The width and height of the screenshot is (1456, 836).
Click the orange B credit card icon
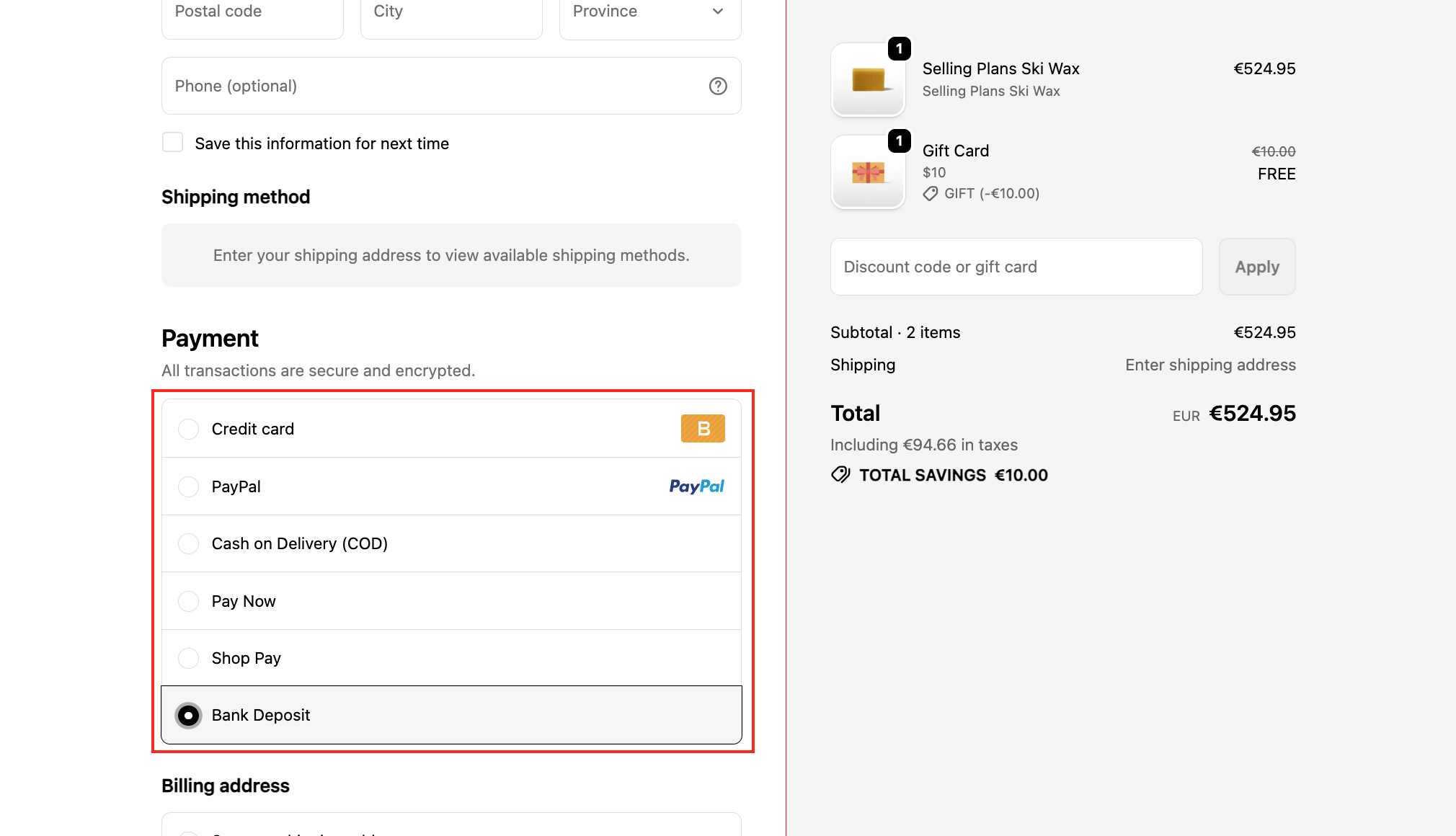[x=703, y=429]
